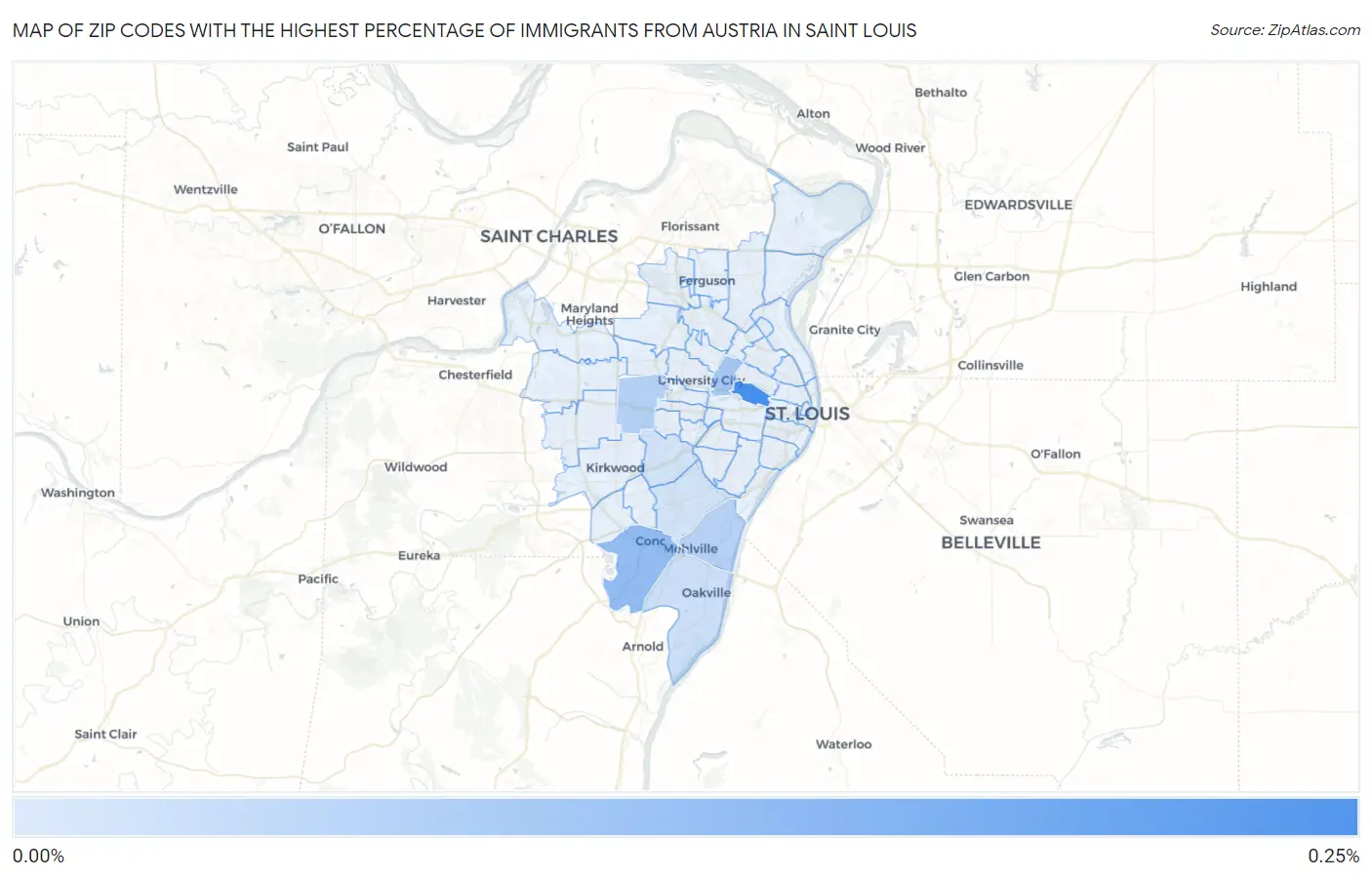Viewport: 1372px width, 877px height.
Task: Click the color gradient legend bar
Action: (x=685, y=817)
